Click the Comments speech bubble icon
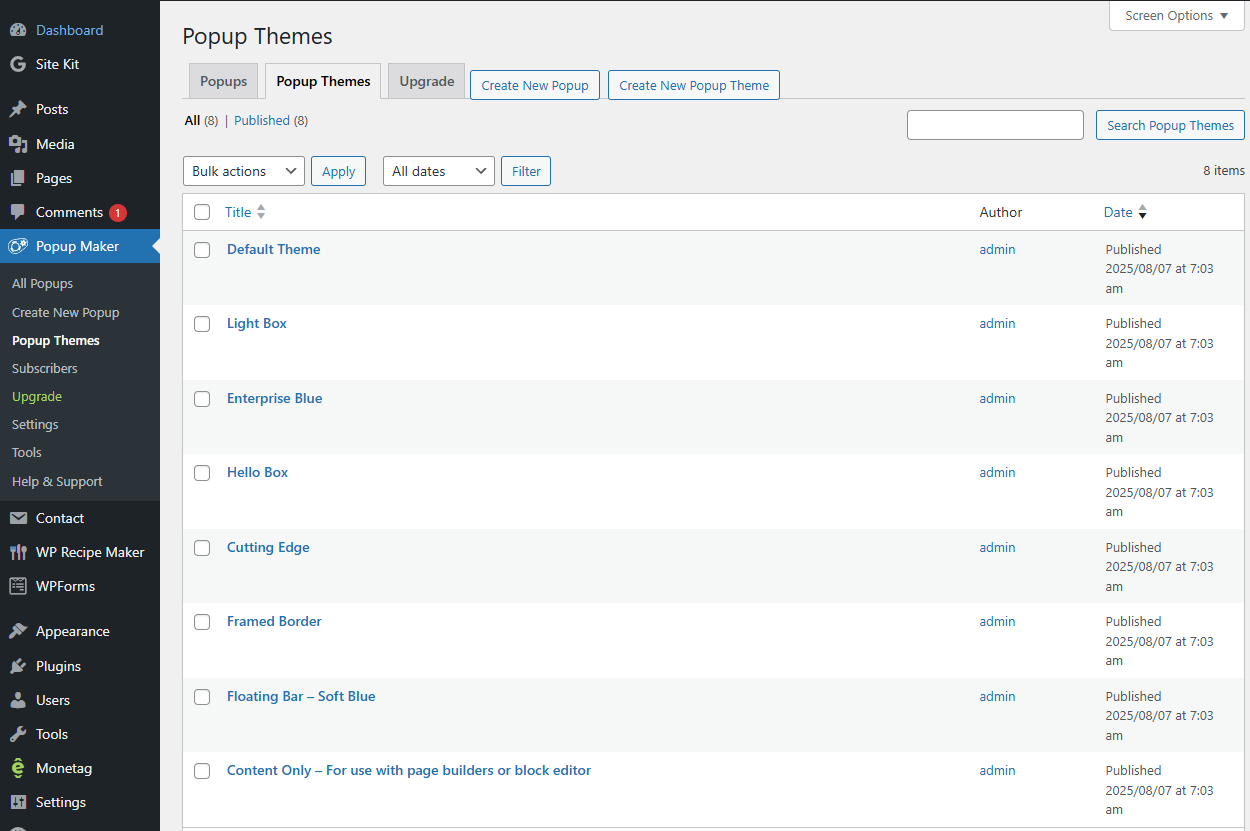The image size is (1250, 831). click(x=18, y=212)
